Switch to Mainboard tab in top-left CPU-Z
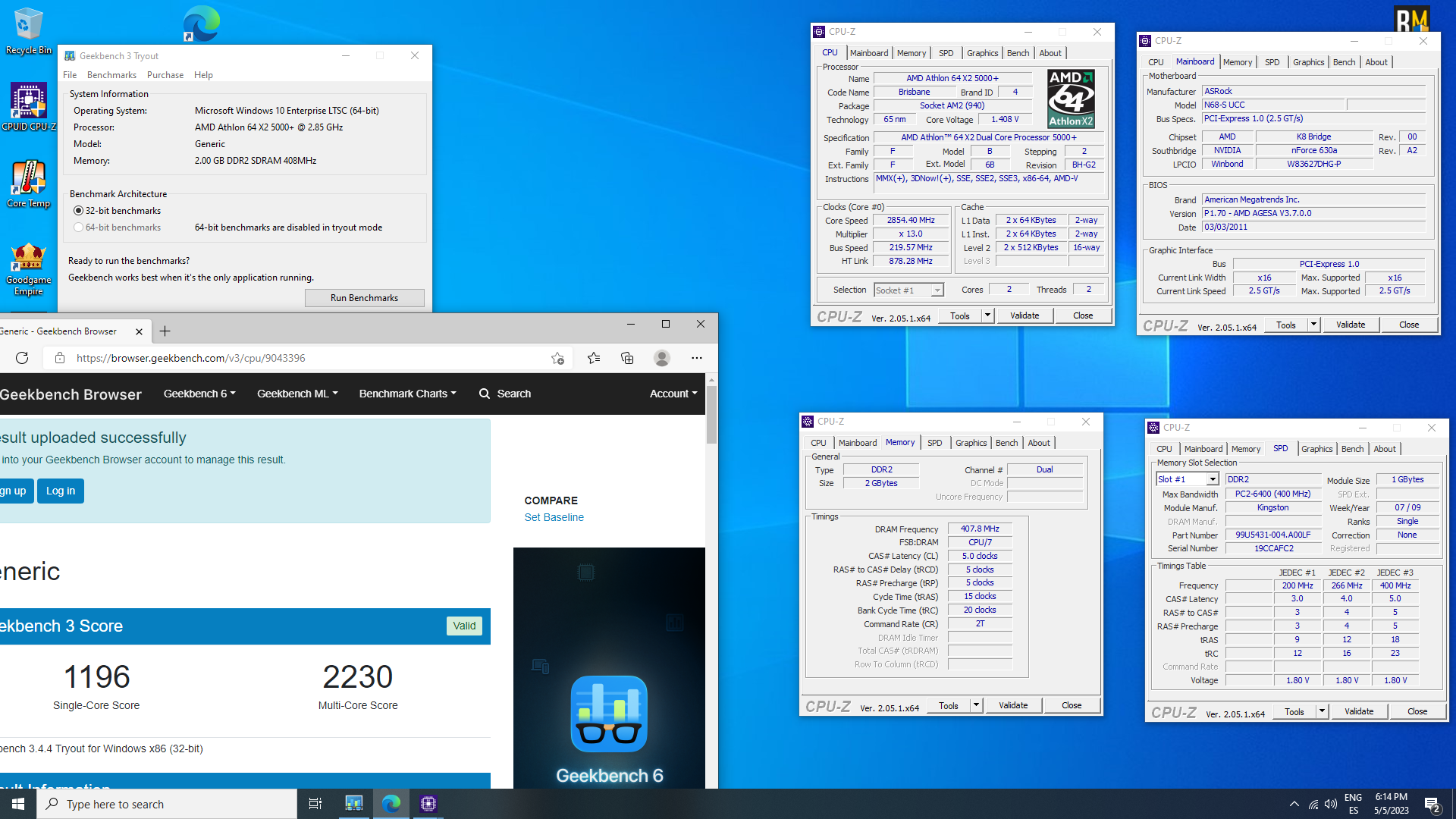This screenshot has width=1456, height=819. pyautogui.click(x=869, y=53)
